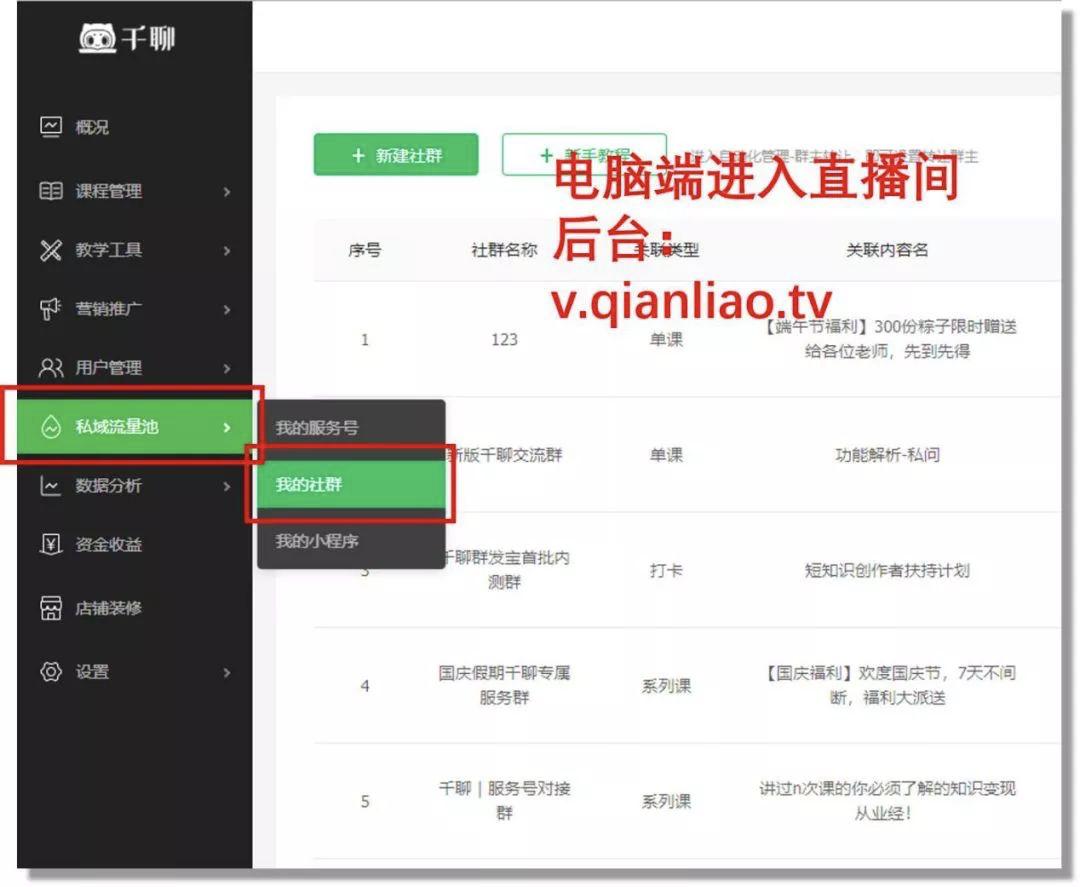The height and width of the screenshot is (887, 1080).
Task: Open the community named 123 in the table
Action: [x=504, y=340]
